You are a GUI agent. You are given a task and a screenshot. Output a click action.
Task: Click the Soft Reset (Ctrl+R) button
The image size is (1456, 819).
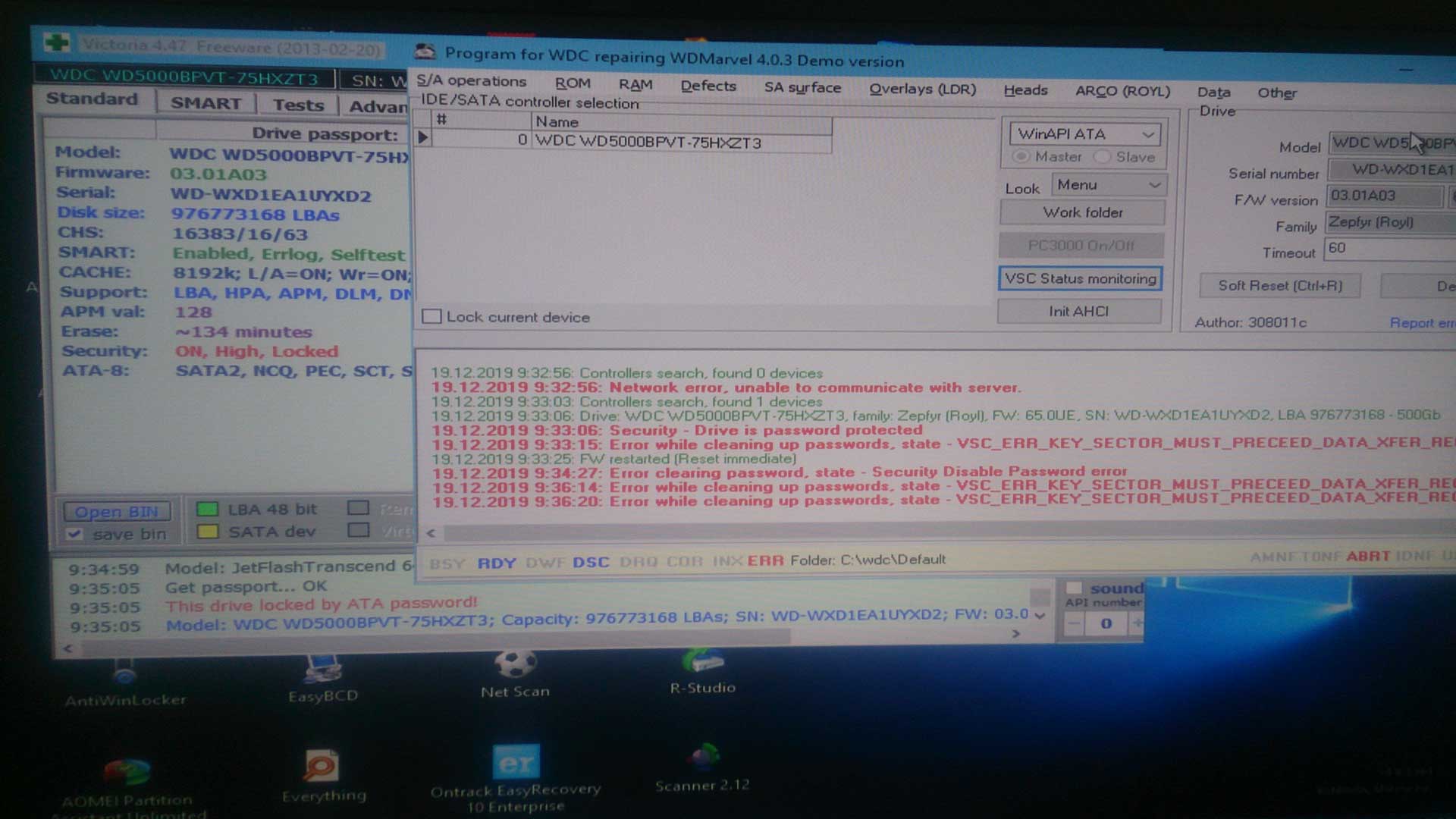pyautogui.click(x=1280, y=285)
